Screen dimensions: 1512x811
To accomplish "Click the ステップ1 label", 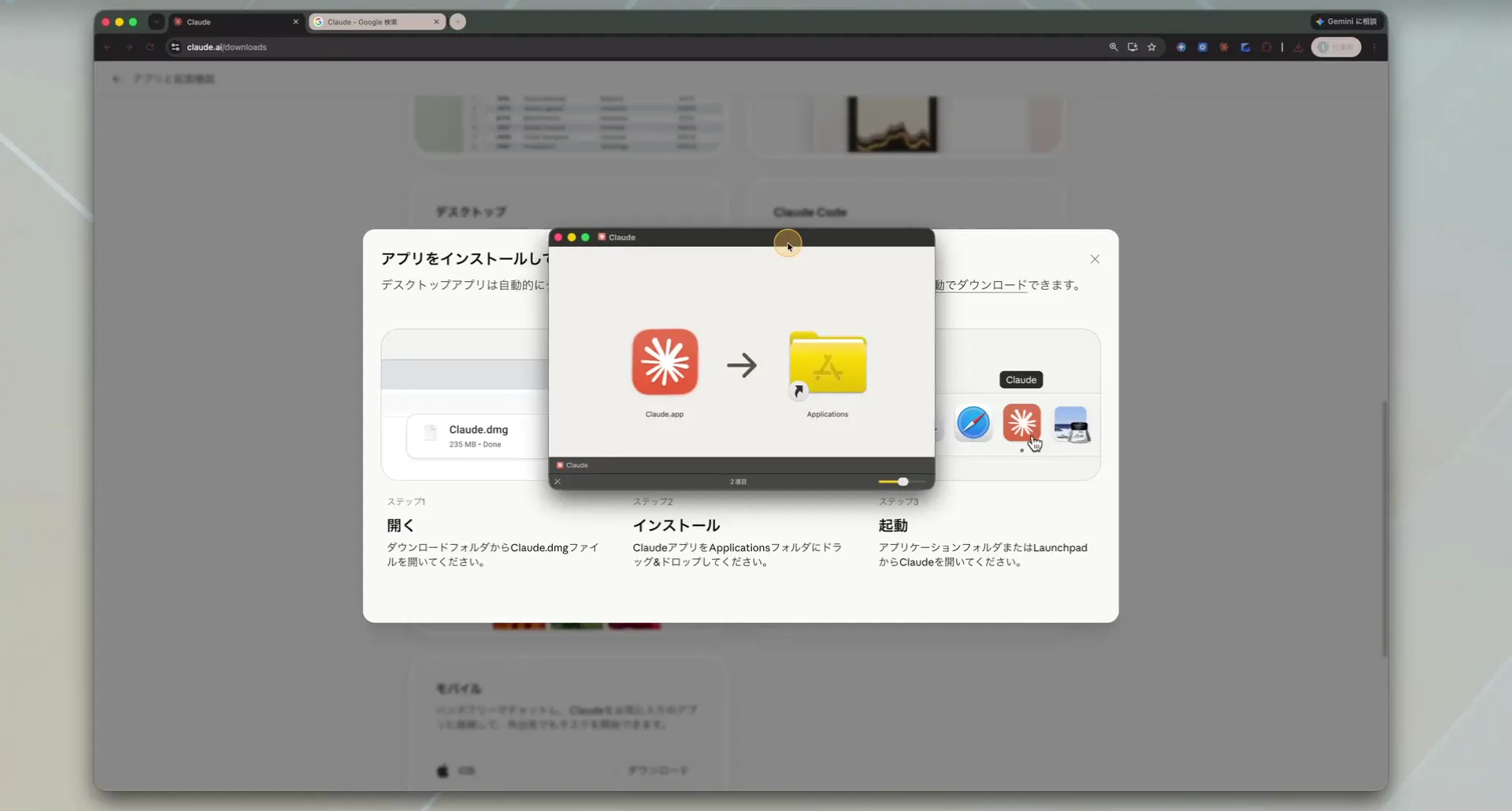I will pos(406,502).
